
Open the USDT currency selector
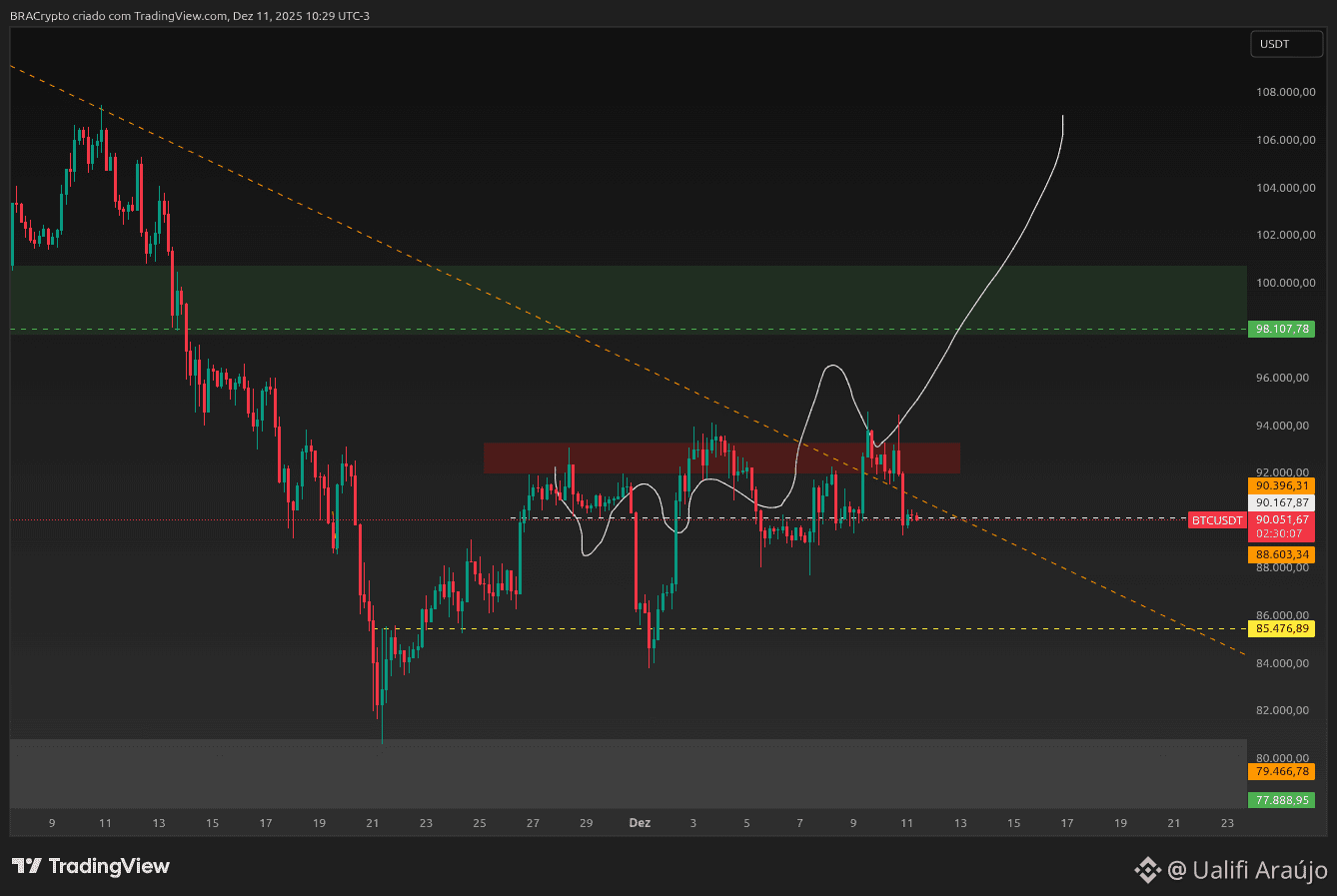1287,44
